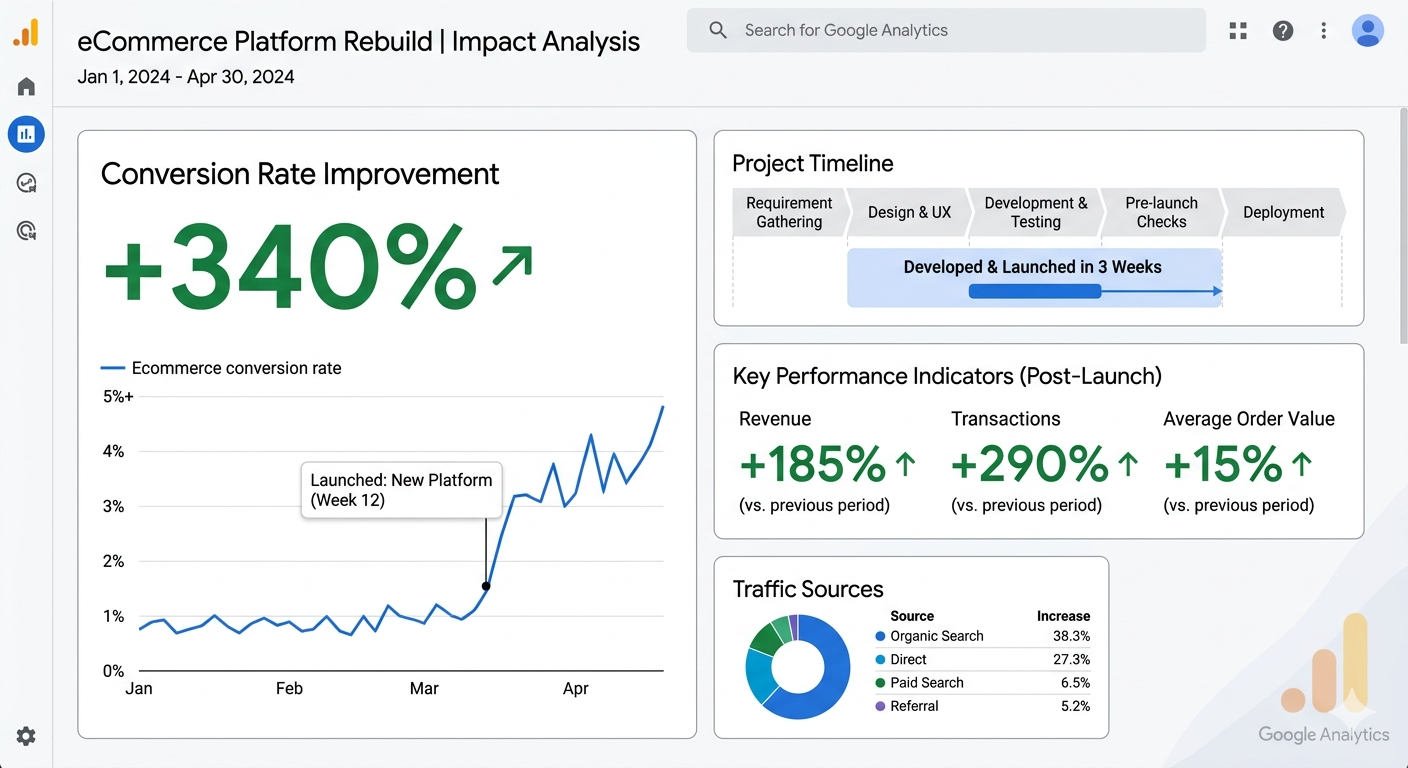Select the Deployment timeline stage

click(1283, 212)
